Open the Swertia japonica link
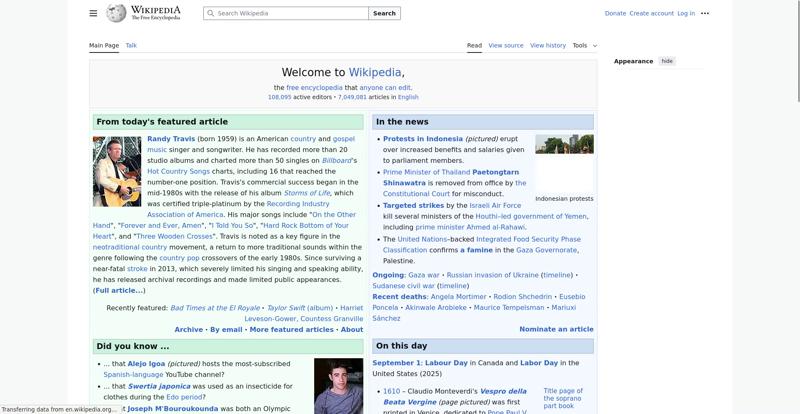 coord(159,386)
